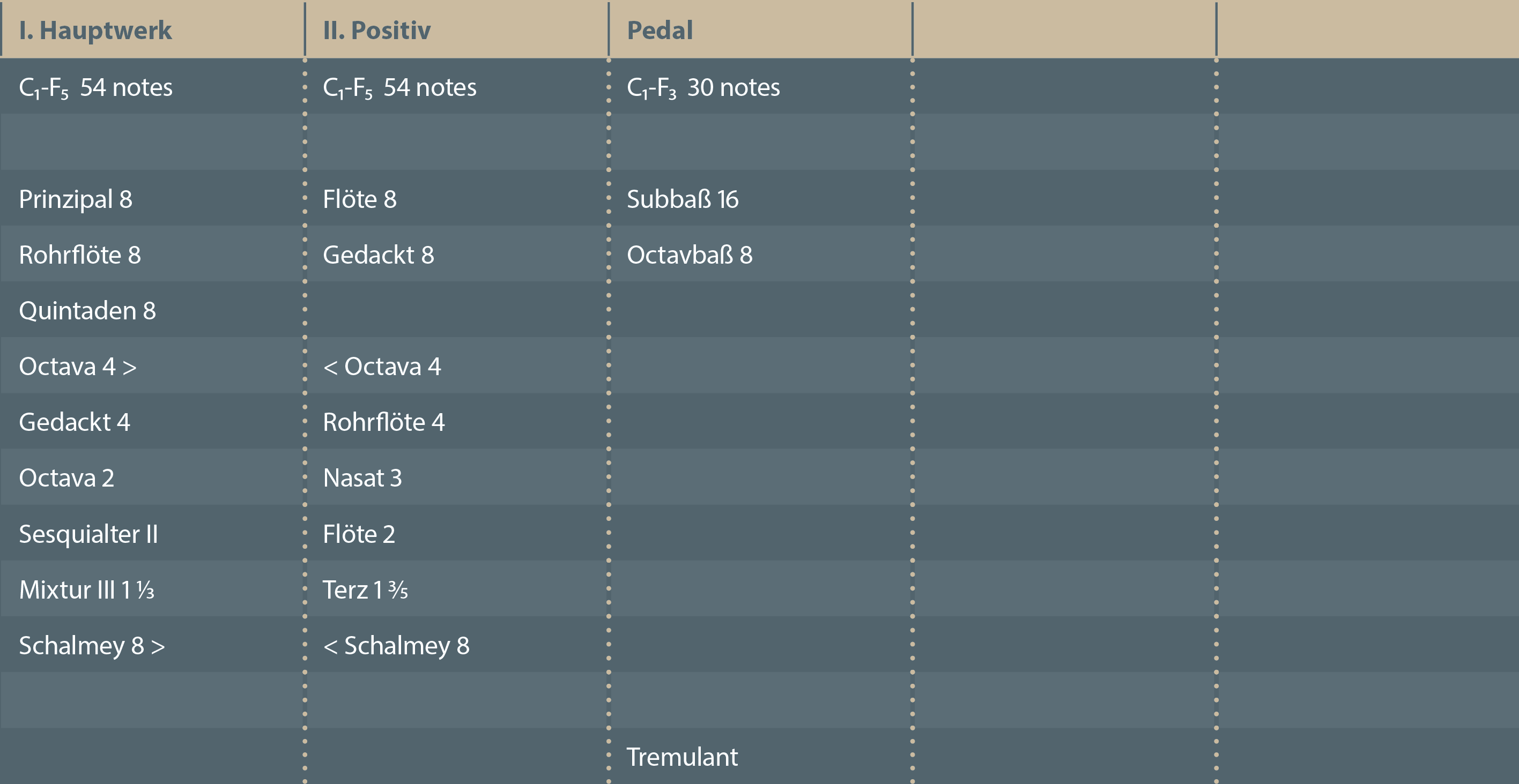
Task: Toggle the Tremulant
Action: [x=681, y=757]
